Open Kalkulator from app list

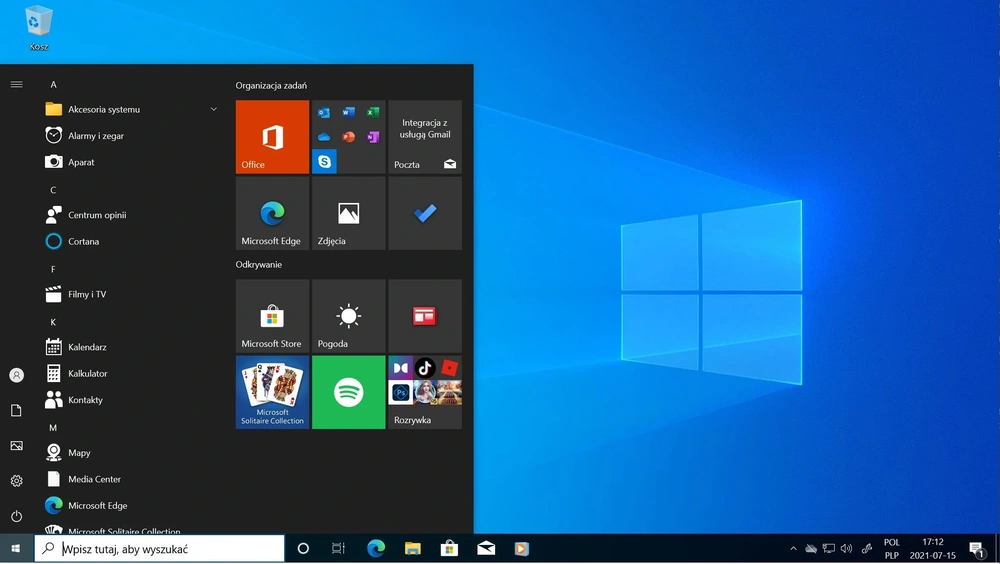132,373
